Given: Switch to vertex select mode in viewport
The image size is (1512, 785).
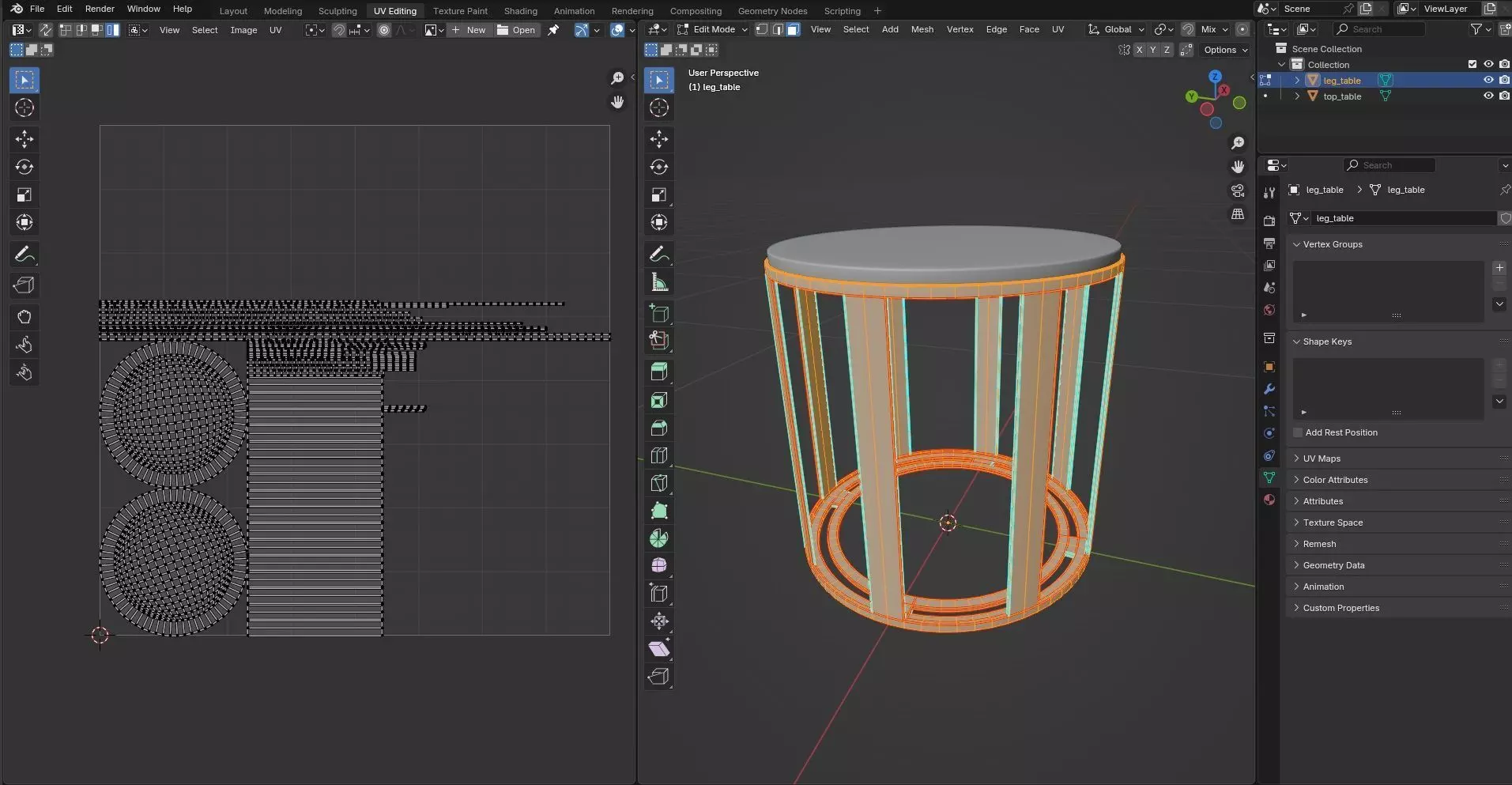Looking at the screenshot, I should point(761,29).
